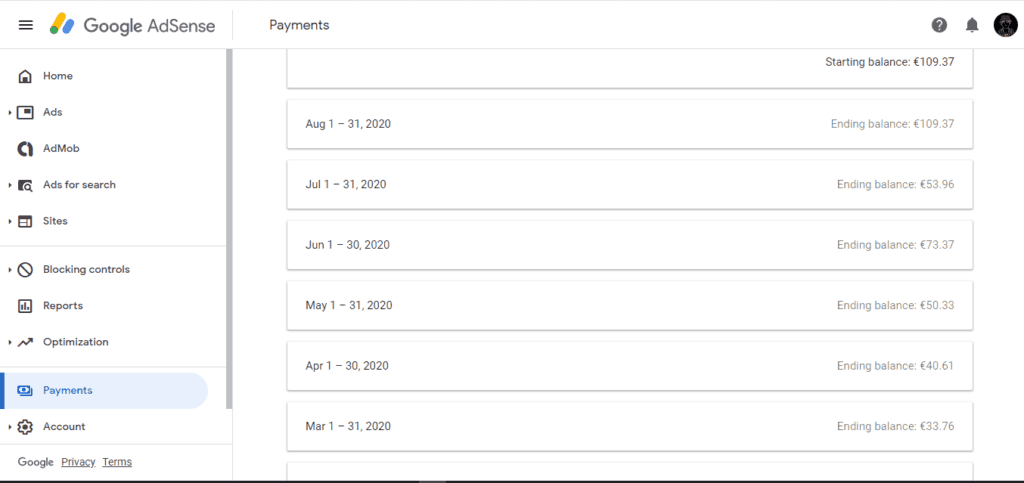Open the account profile avatar
1024x483 pixels.
click(x=1006, y=25)
